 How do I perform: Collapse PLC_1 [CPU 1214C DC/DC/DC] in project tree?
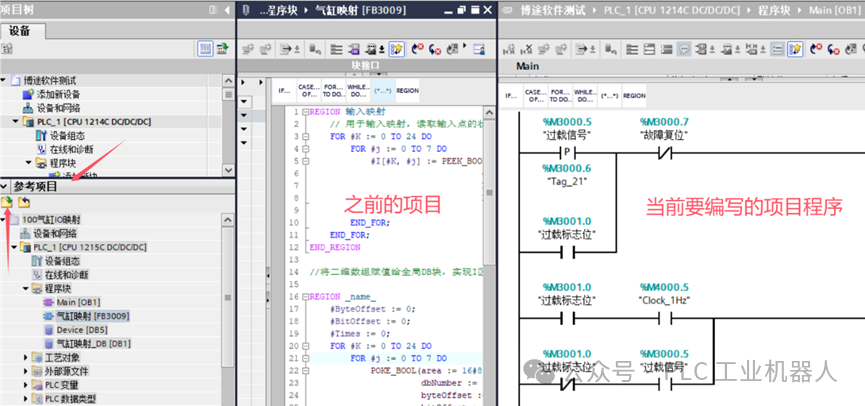[16, 121]
